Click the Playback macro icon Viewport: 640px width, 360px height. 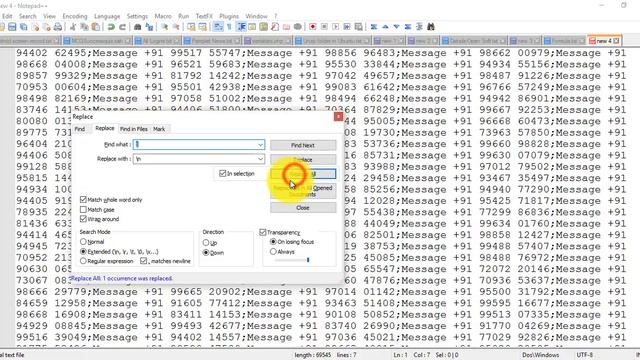pos(336,27)
